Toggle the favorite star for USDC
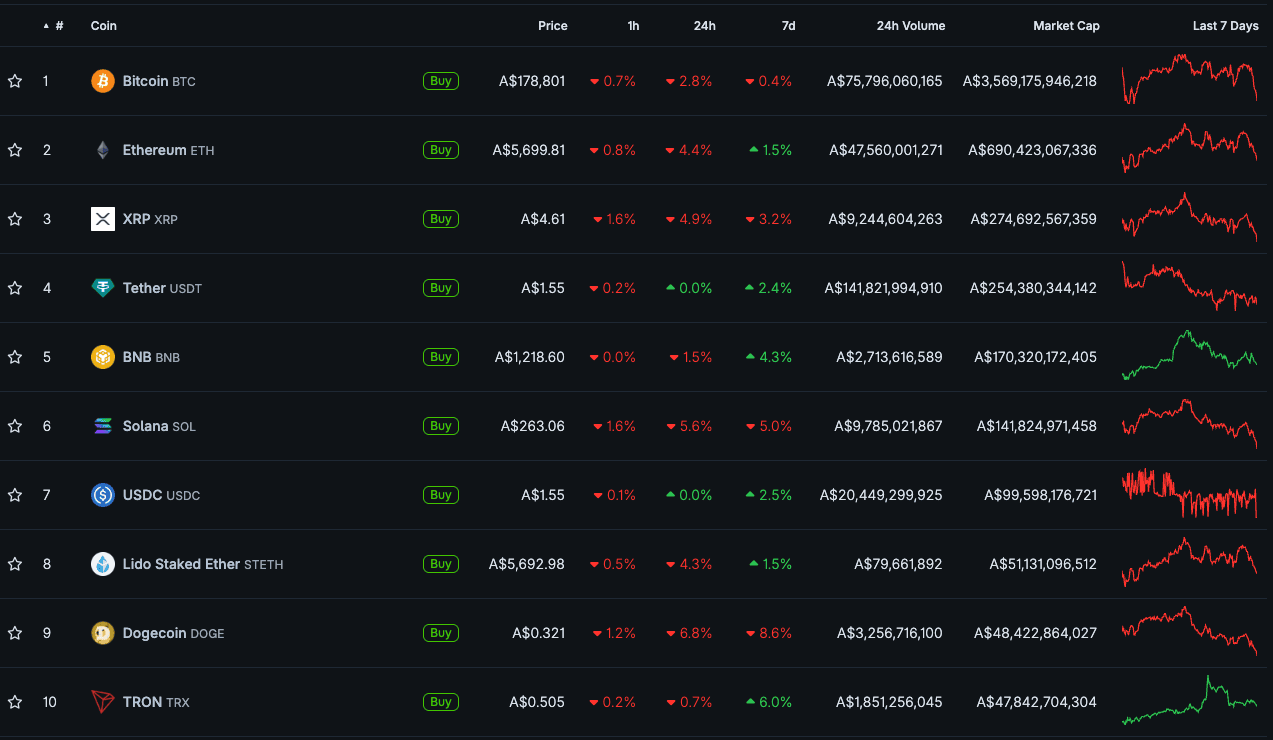This screenshot has width=1273, height=740. [x=15, y=495]
